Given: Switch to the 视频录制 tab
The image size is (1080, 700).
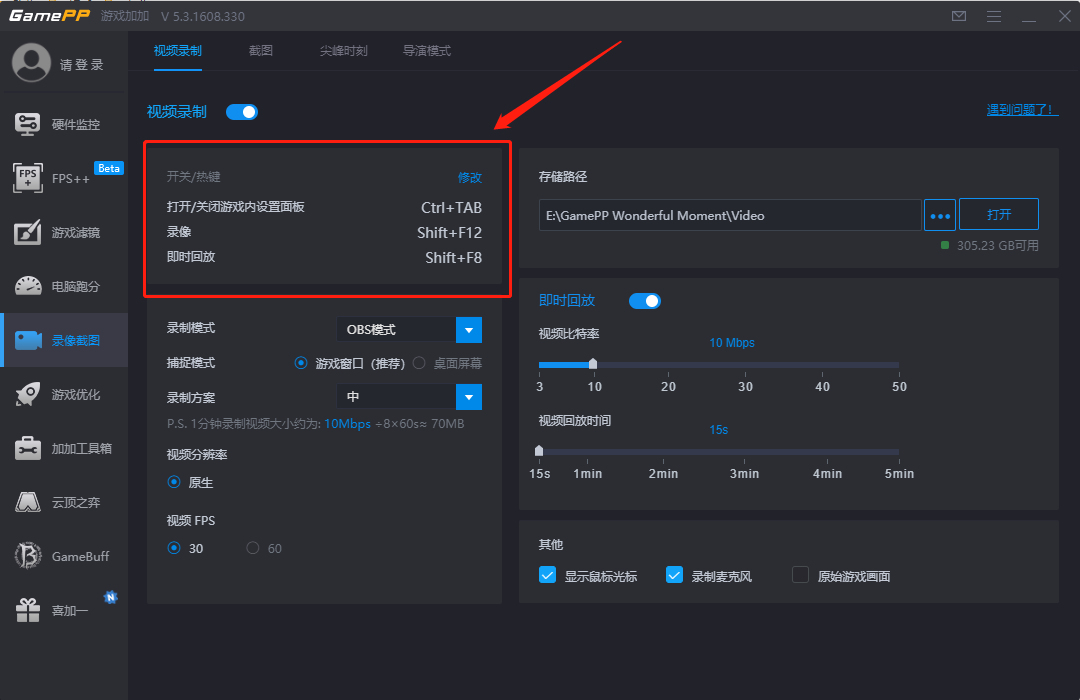Looking at the screenshot, I should pos(178,51).
